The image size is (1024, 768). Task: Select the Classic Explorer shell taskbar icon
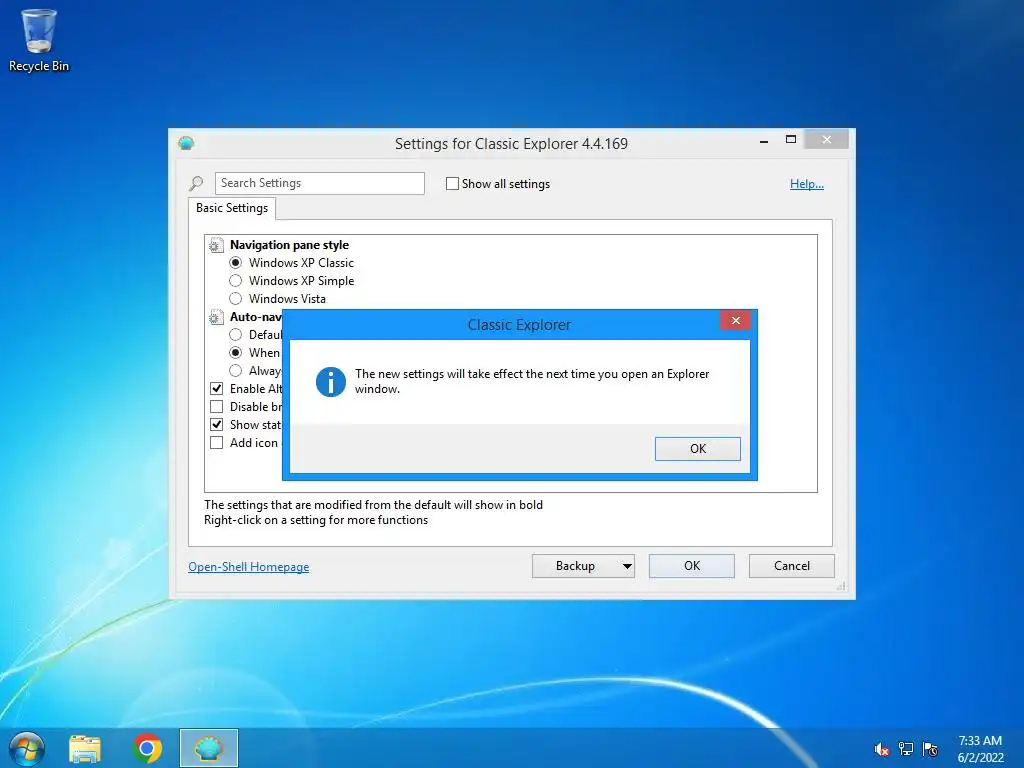209,748
